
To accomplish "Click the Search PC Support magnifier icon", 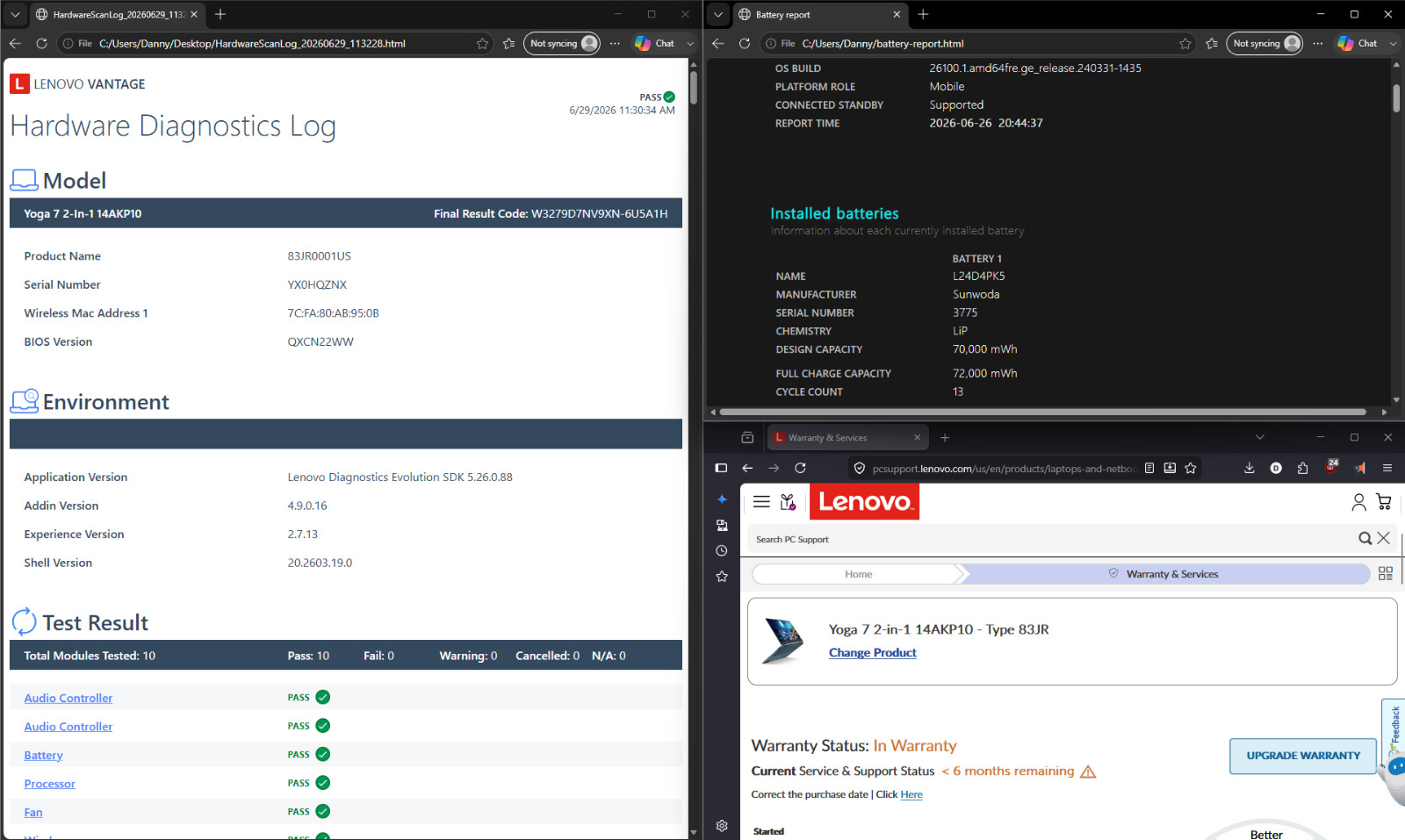I will 1365,538.
